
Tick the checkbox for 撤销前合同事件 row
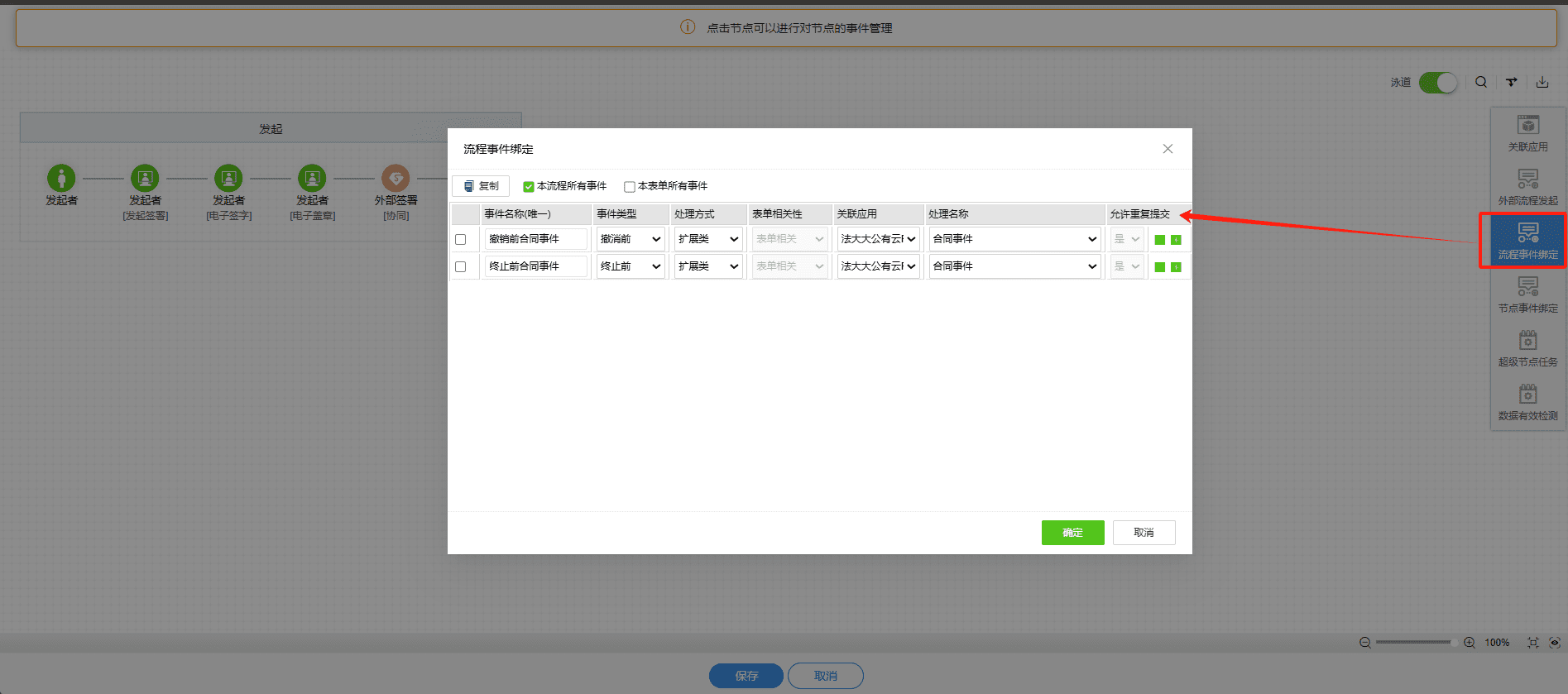click(461, 240)
